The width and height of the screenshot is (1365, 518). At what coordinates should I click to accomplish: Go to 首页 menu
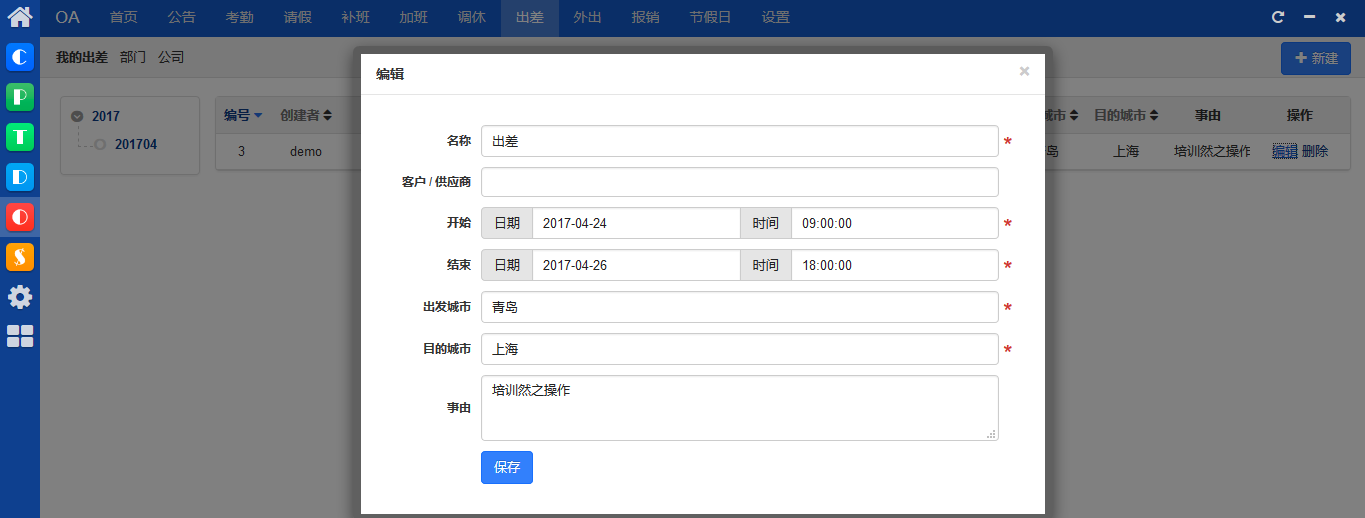point(124,18)
